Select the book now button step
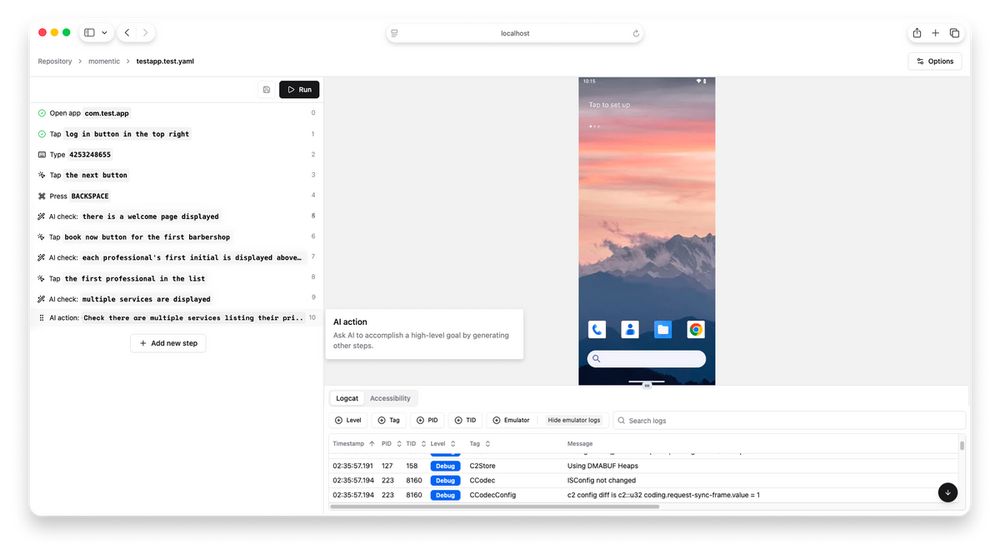 tap(177, 237)
